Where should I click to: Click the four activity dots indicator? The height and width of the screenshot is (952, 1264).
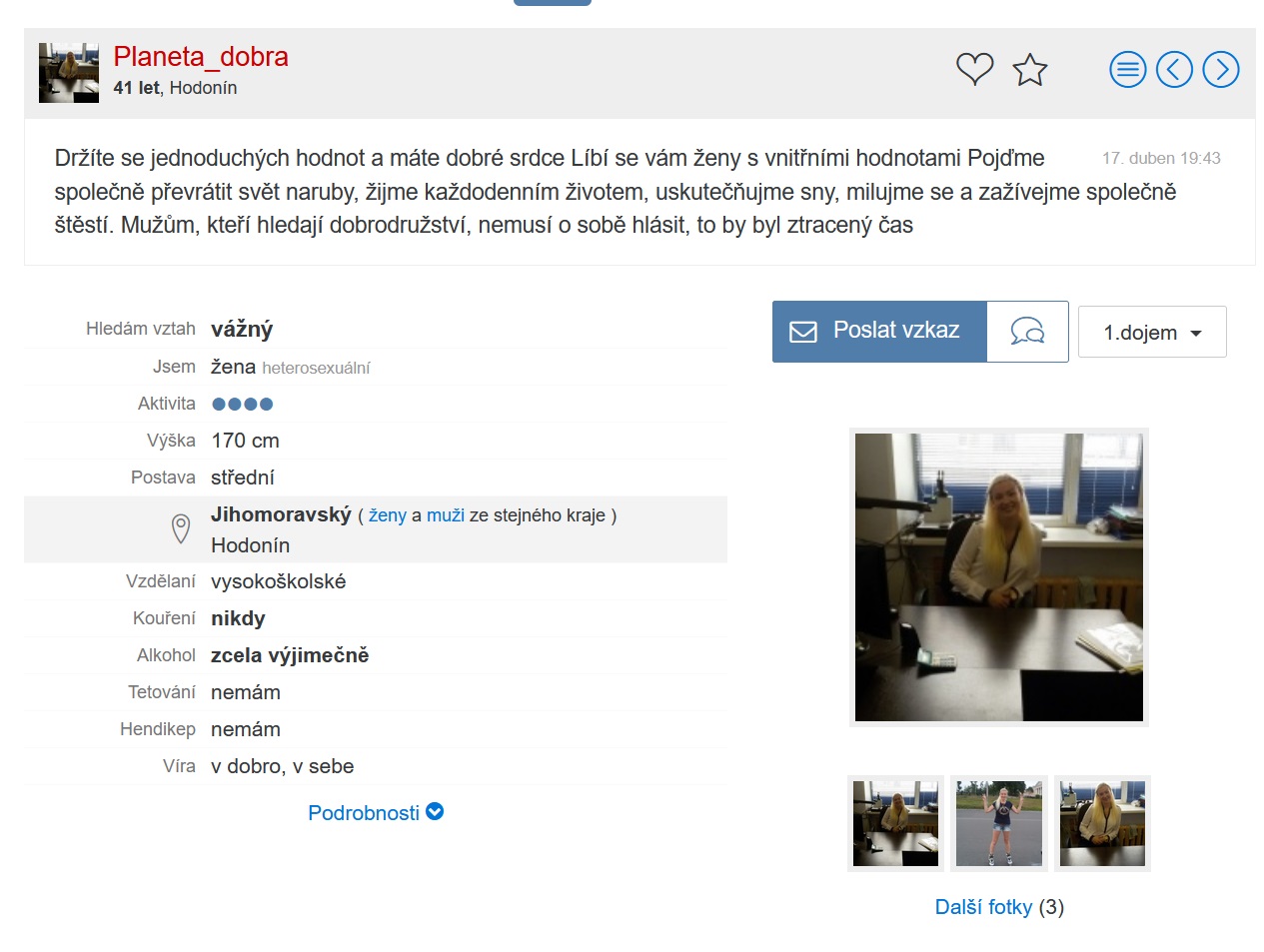[x=242, y=405]
